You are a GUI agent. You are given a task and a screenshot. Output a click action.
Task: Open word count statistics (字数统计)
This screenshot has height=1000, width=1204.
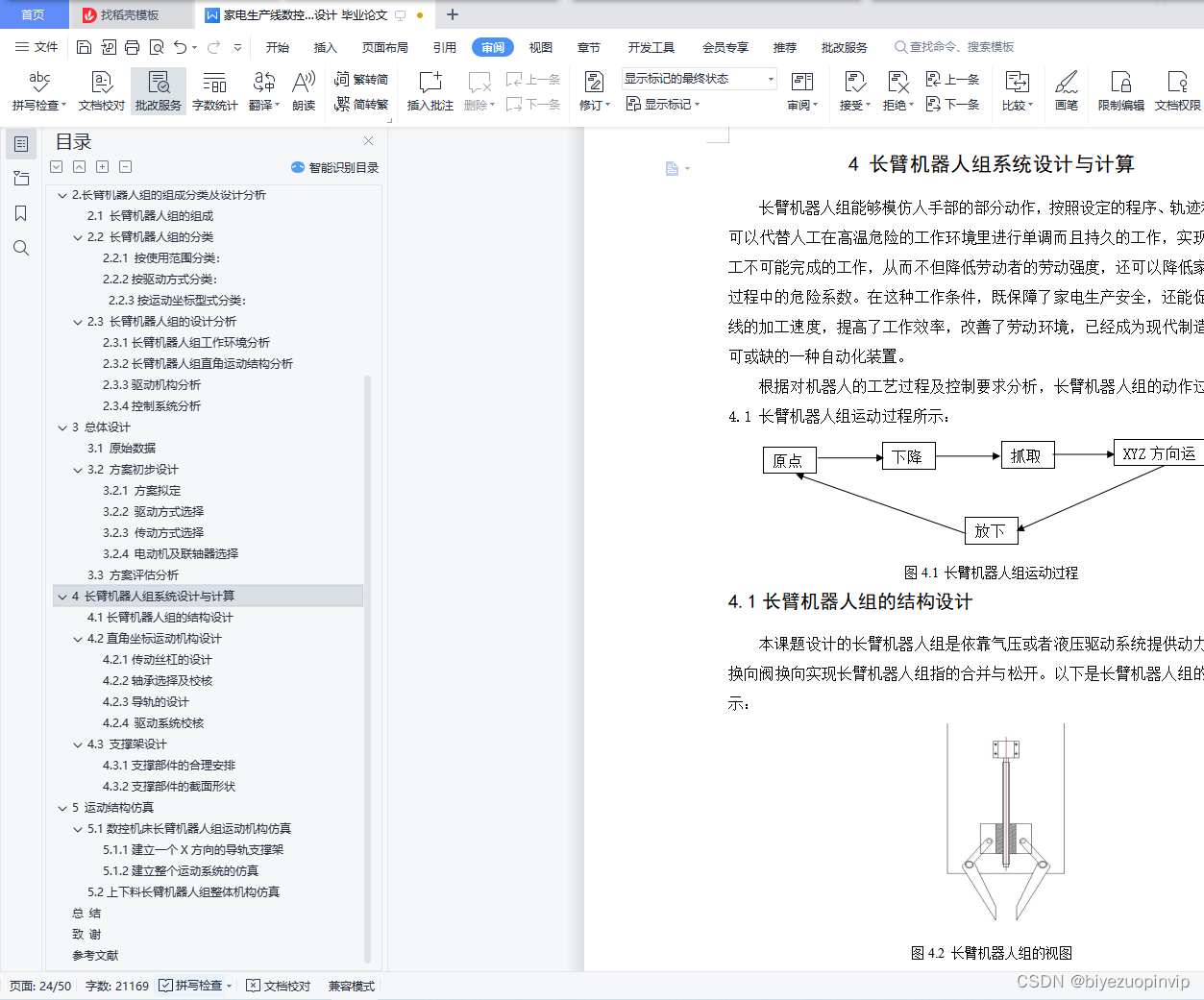click(x=214, y=91)
